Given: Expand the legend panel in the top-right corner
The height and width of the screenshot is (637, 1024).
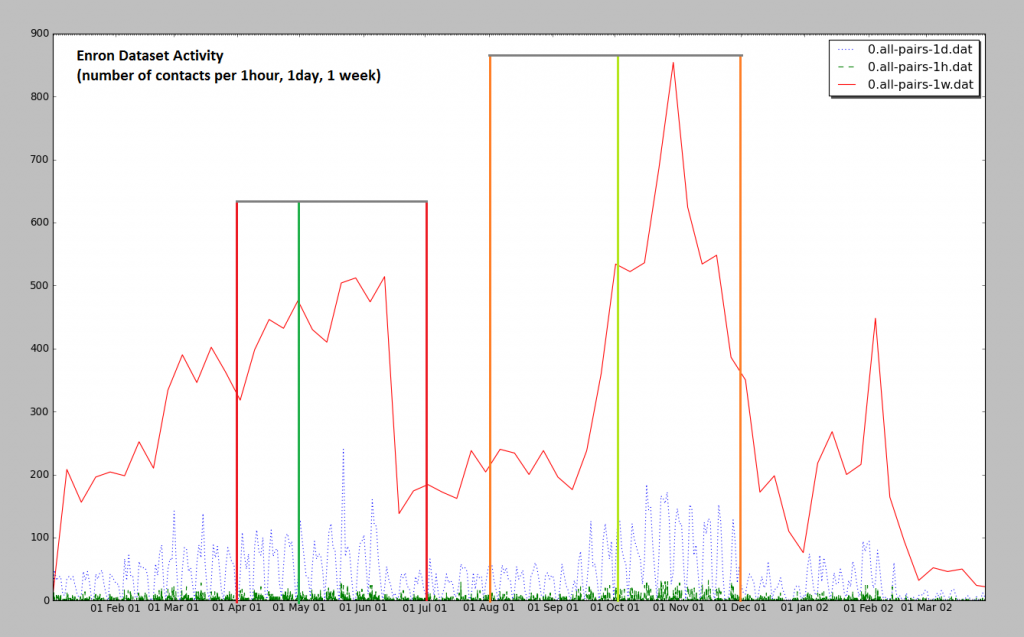Looking at the screenshot, I should (903, 66).
